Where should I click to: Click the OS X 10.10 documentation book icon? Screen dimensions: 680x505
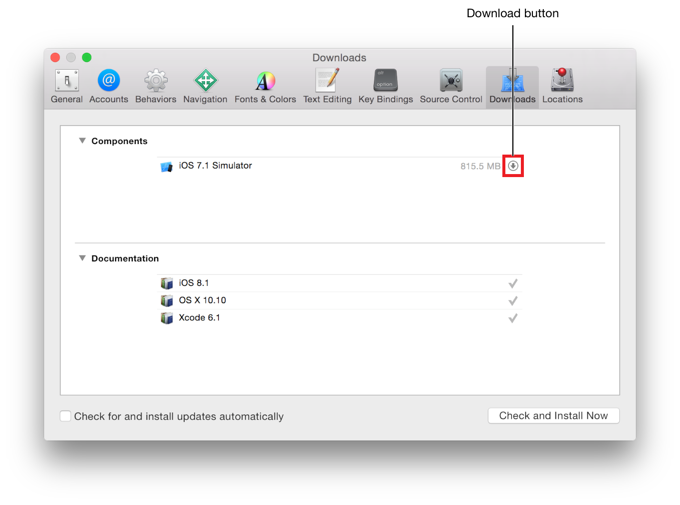coord(167,301)
